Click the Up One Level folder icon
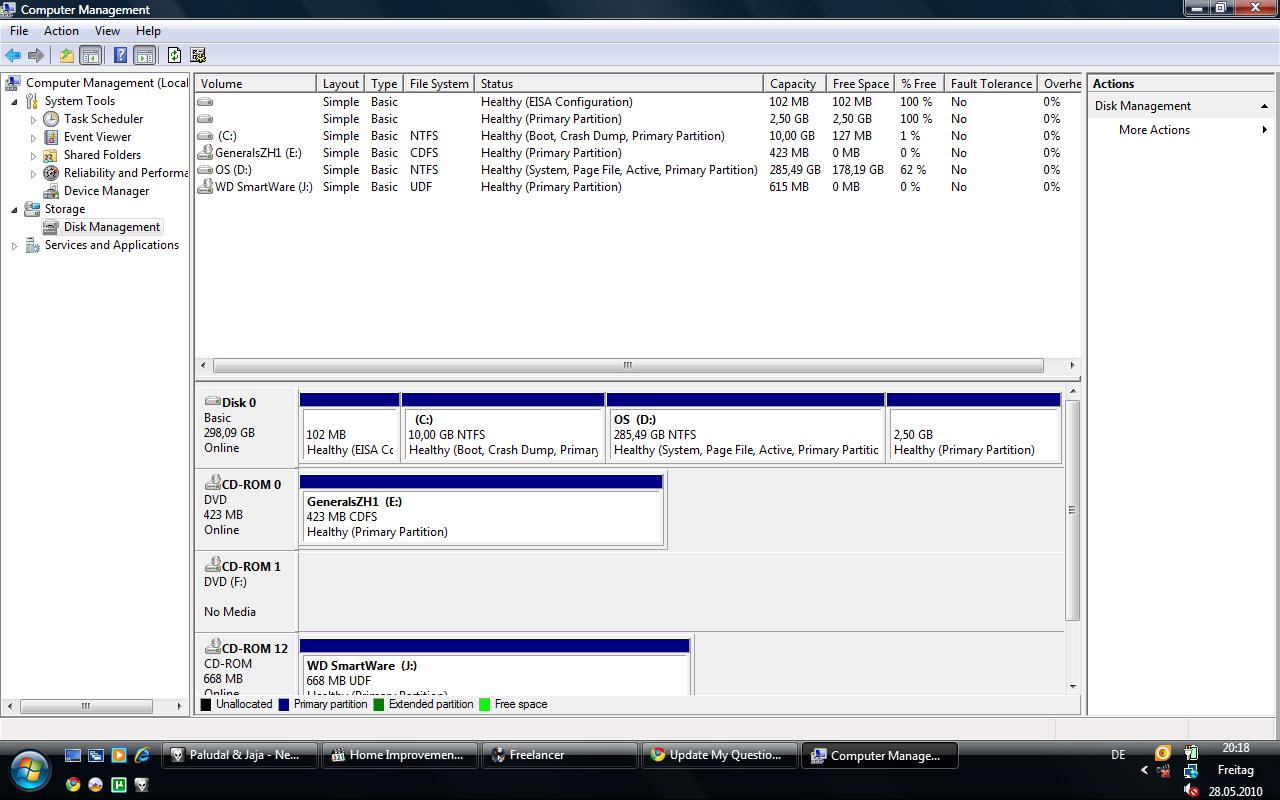The width and height of the screenshot is (1280, 800). point(66,56)
